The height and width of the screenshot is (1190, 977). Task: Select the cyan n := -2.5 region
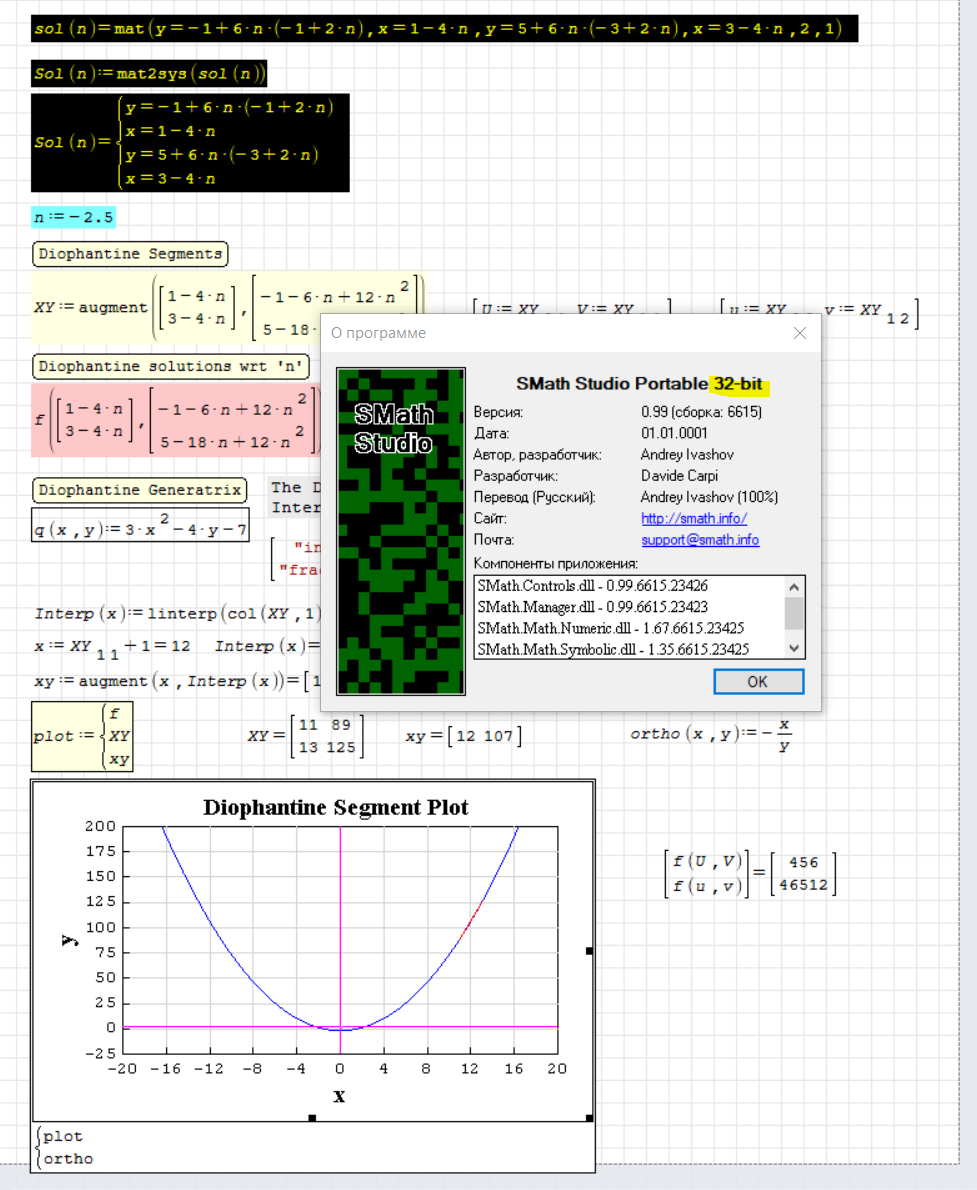pyautogui.click(x=73, y=217)
